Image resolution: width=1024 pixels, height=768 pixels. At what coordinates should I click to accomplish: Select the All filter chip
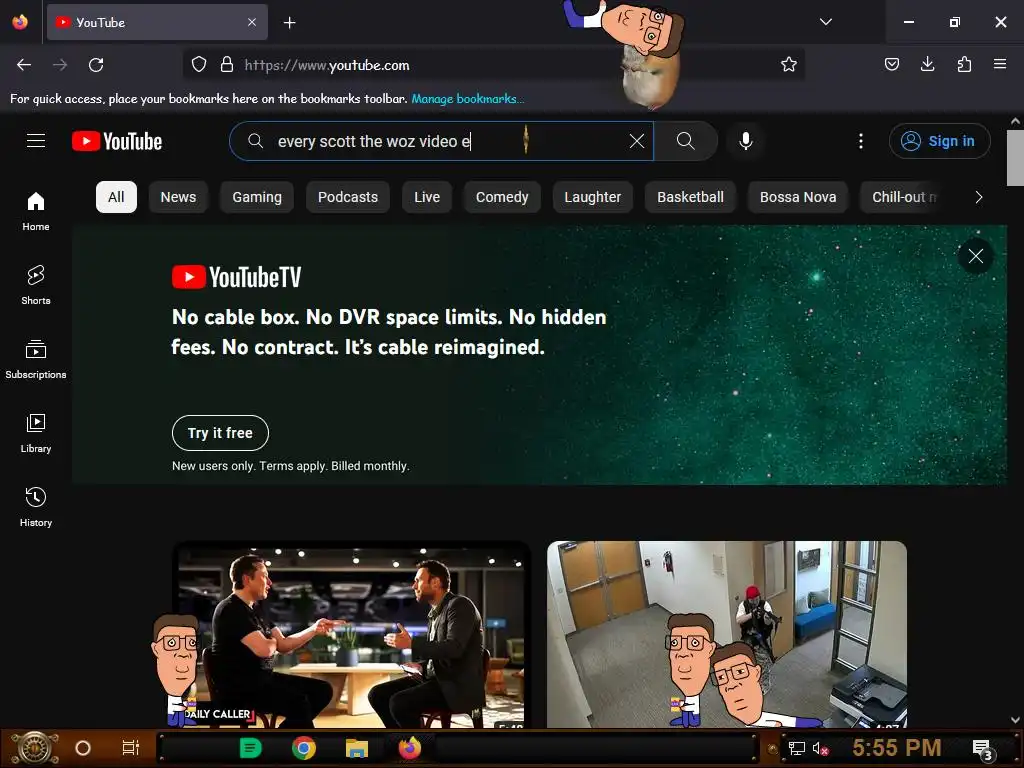coord(116,197)
